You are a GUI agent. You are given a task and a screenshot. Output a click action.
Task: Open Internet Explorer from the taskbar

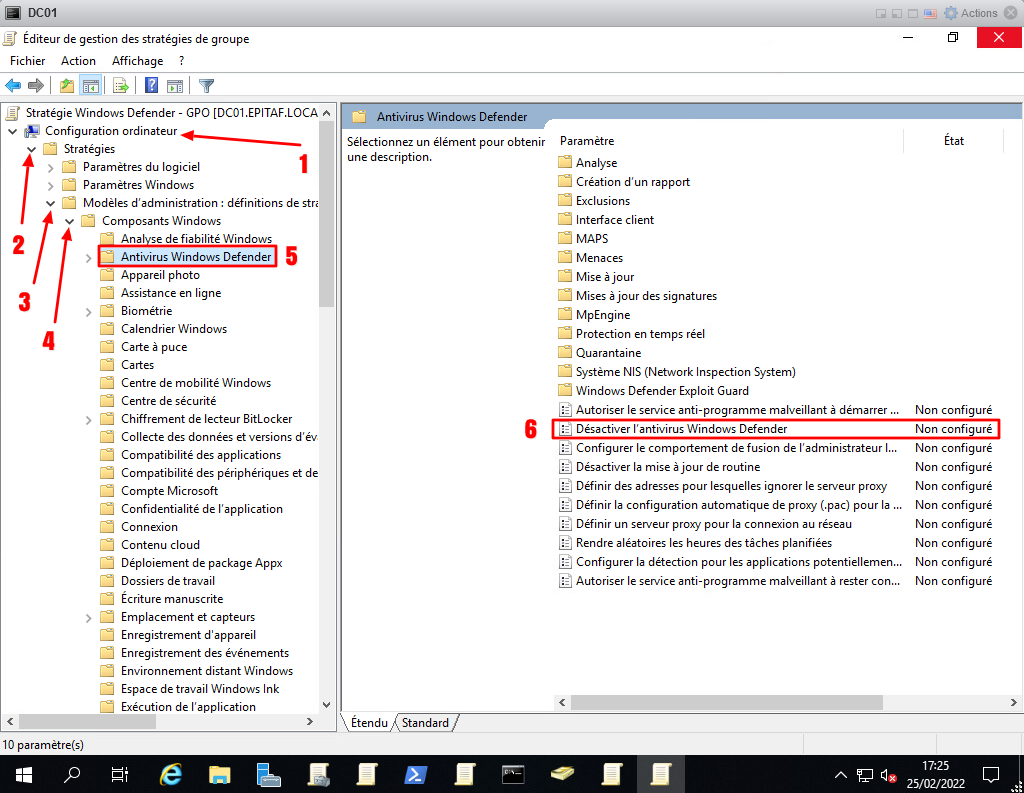pyautogui.click(x=172, y=773)
